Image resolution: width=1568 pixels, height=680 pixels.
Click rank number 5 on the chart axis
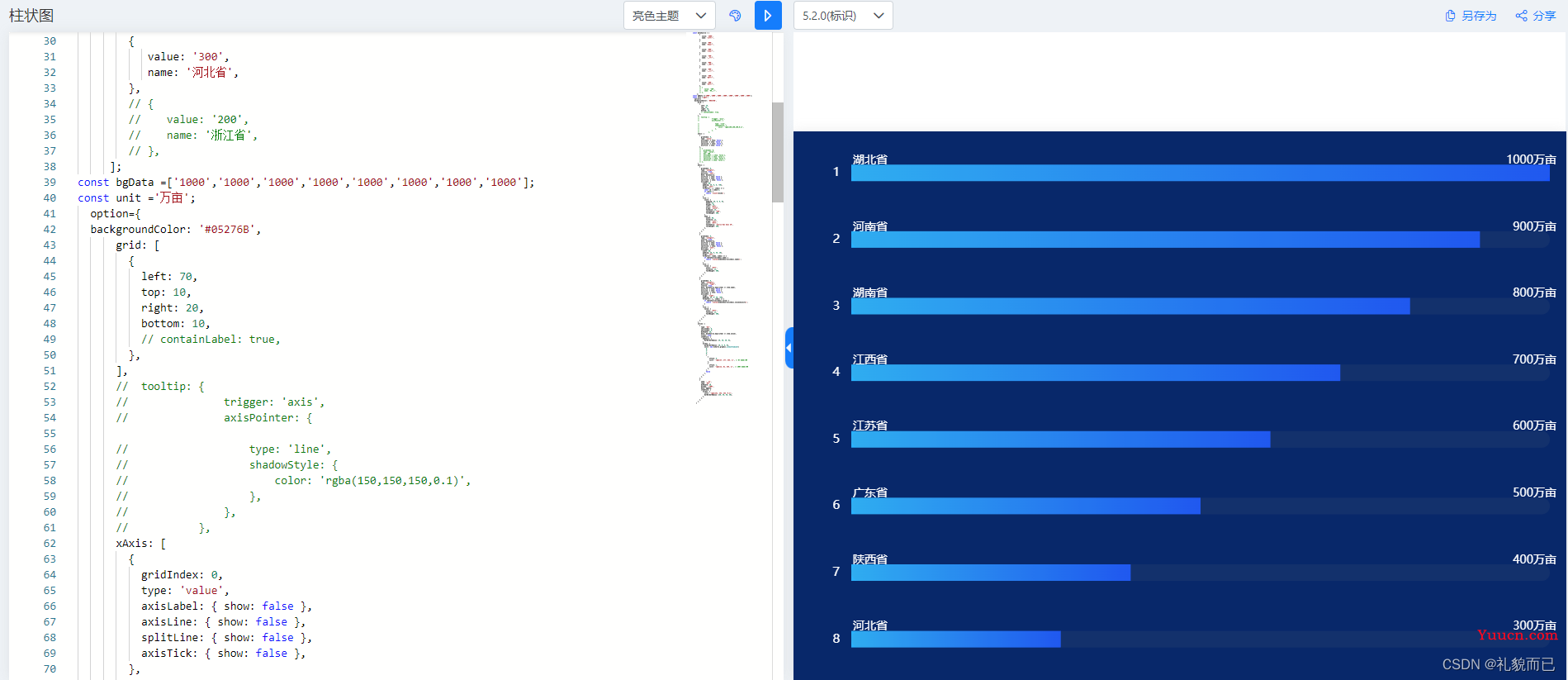point(836,439)
